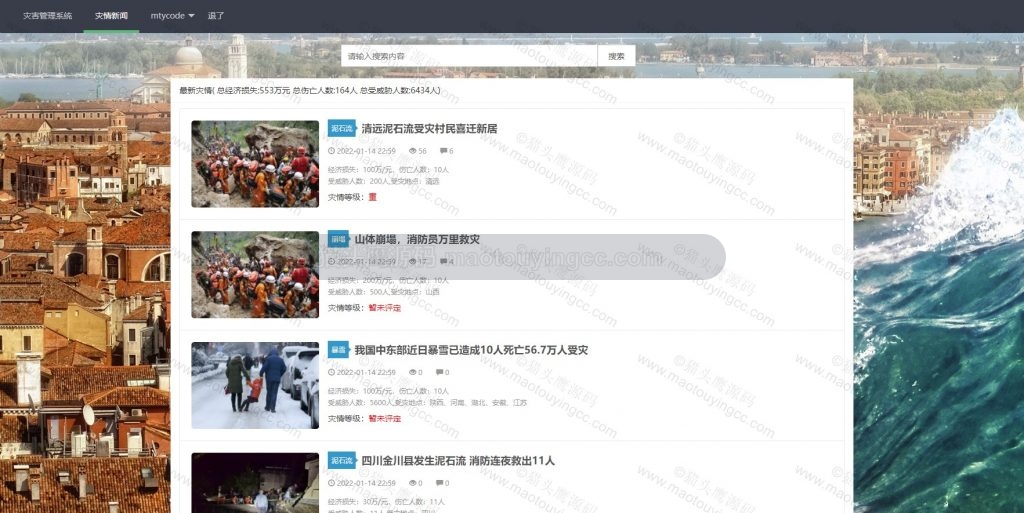Click the 最新灾情 summary statistics line
The width and height of the screenshot is (1024, 513).
(310, 91)
